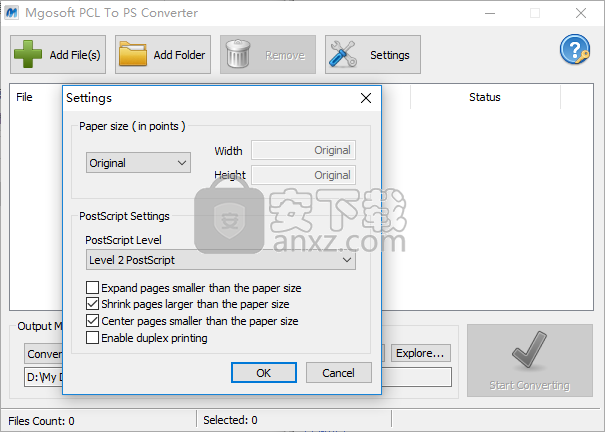
Task: Click the Status column header
Action: click(x=484, y=97)
